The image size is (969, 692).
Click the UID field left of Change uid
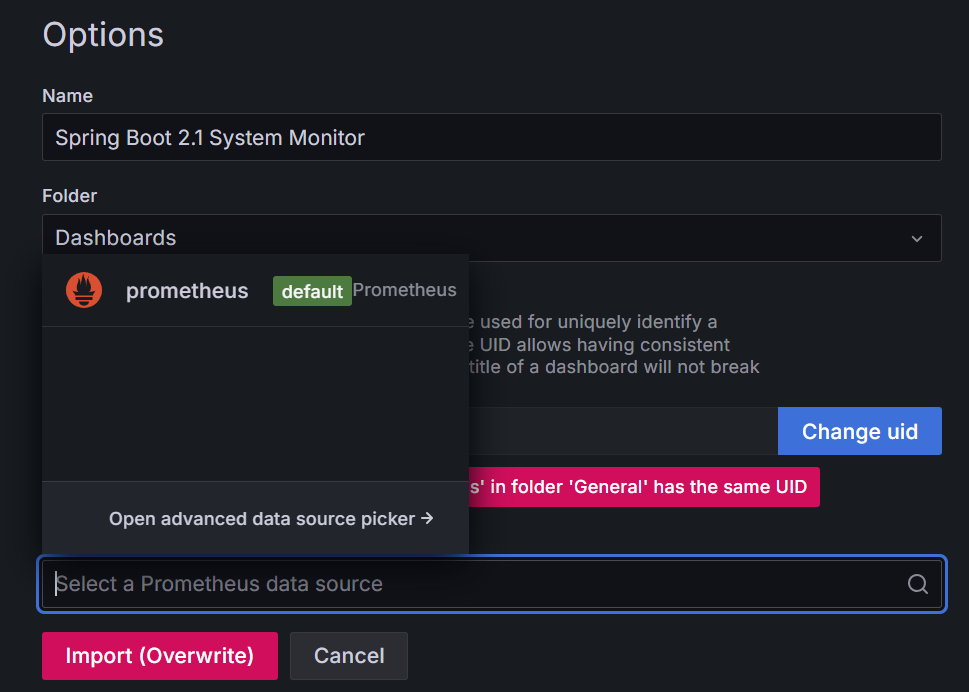coord(623,431)
